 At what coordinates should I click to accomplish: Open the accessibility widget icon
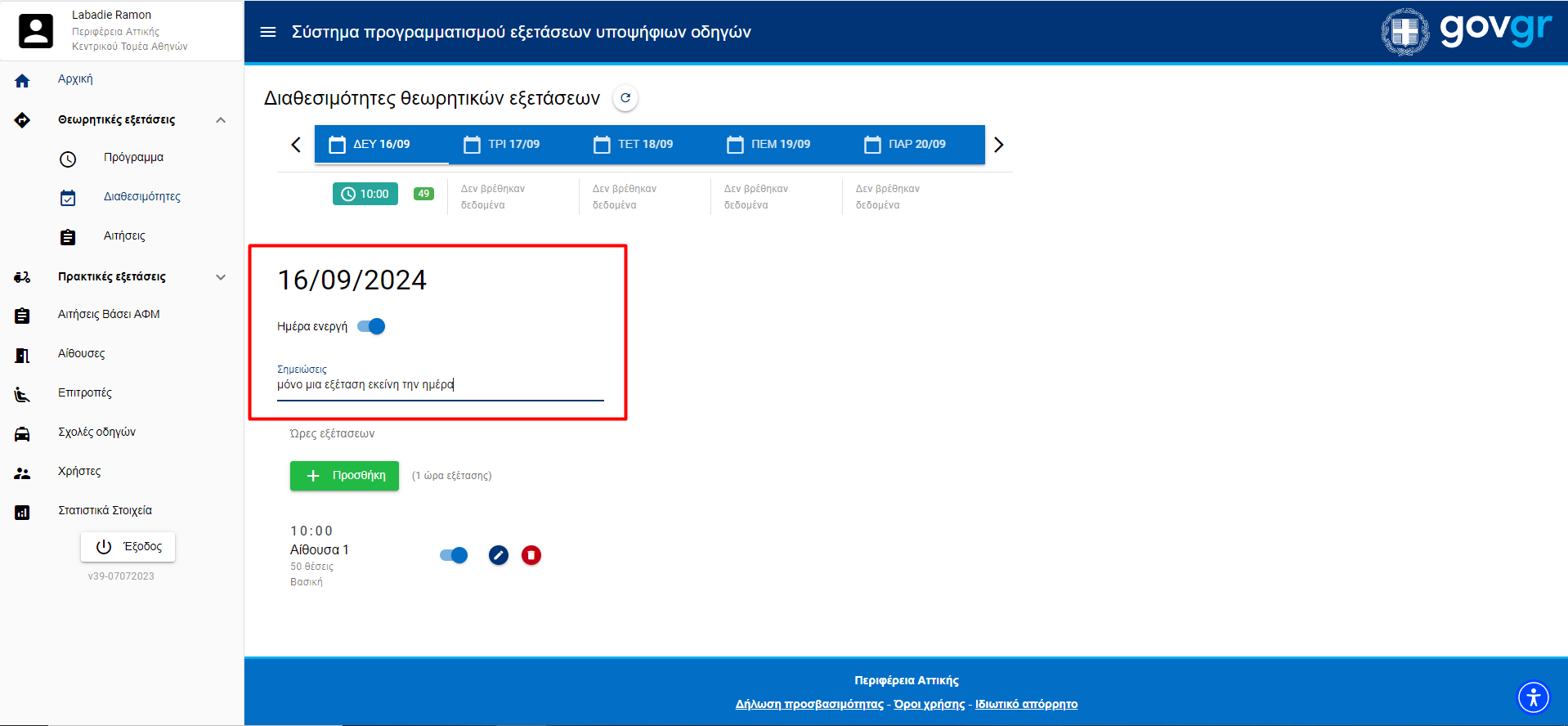[x=1533, y=697]
